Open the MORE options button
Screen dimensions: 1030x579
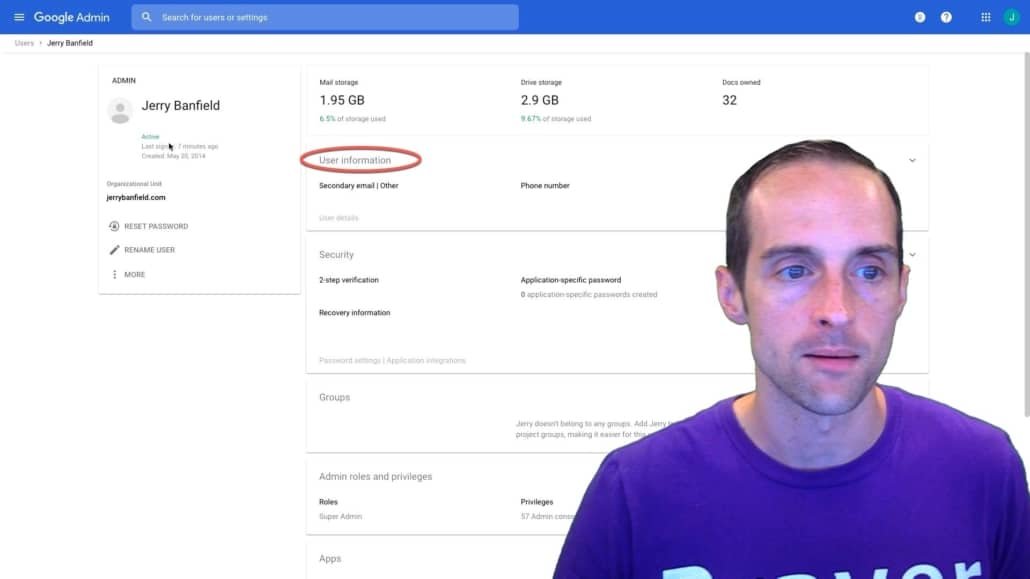pyautogui.click(x=128, y=274)
